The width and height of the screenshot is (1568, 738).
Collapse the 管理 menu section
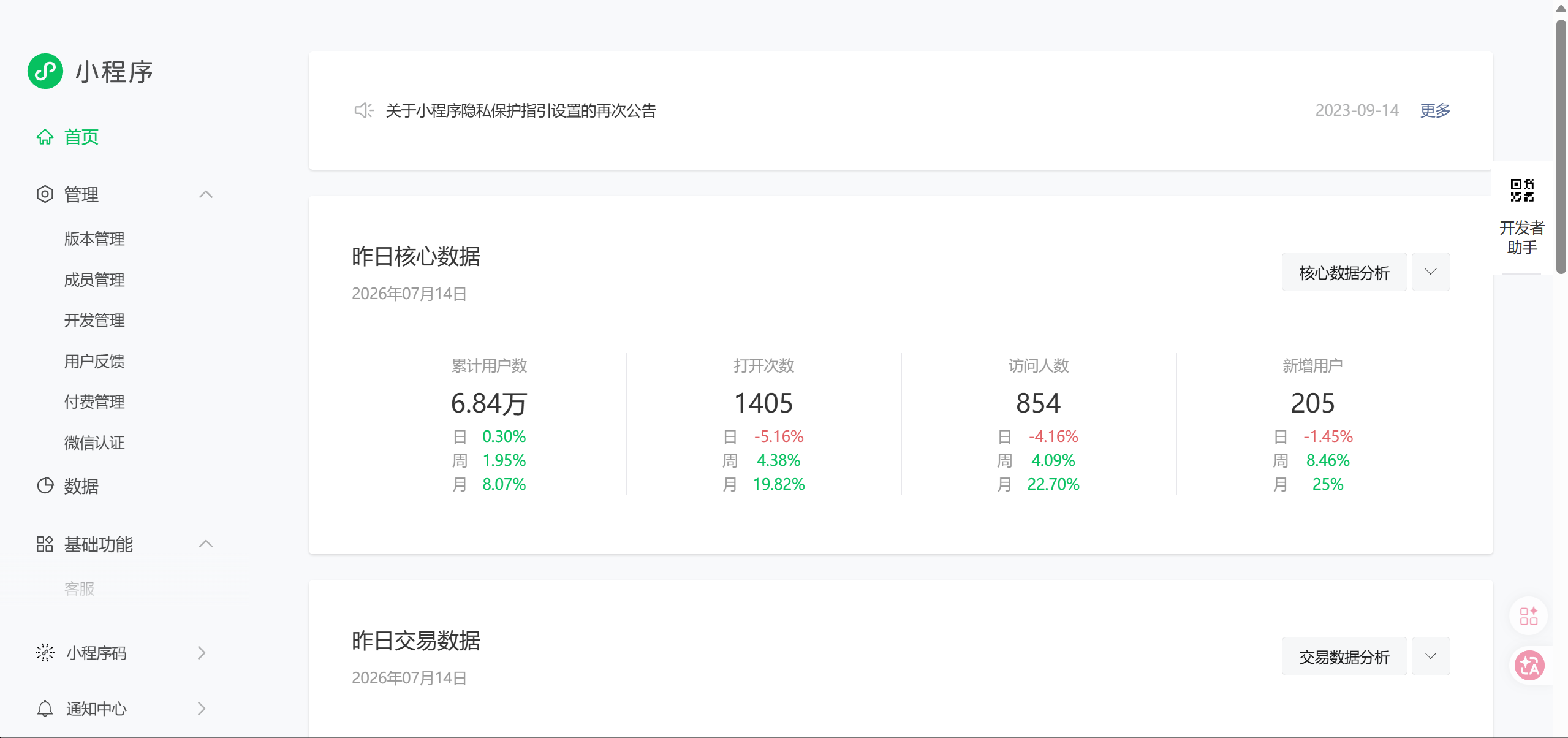(x=206, y=194)
